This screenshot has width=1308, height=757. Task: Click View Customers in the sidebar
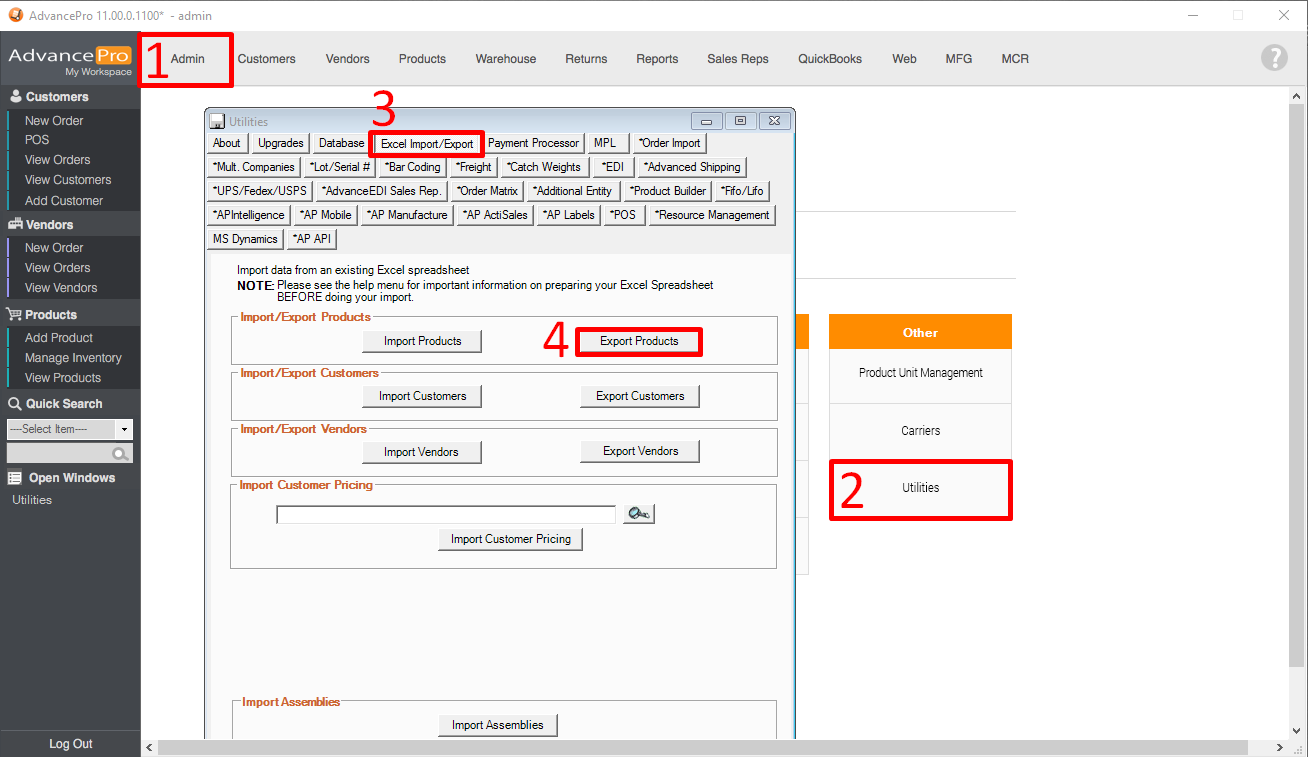(x=68, y=180)
